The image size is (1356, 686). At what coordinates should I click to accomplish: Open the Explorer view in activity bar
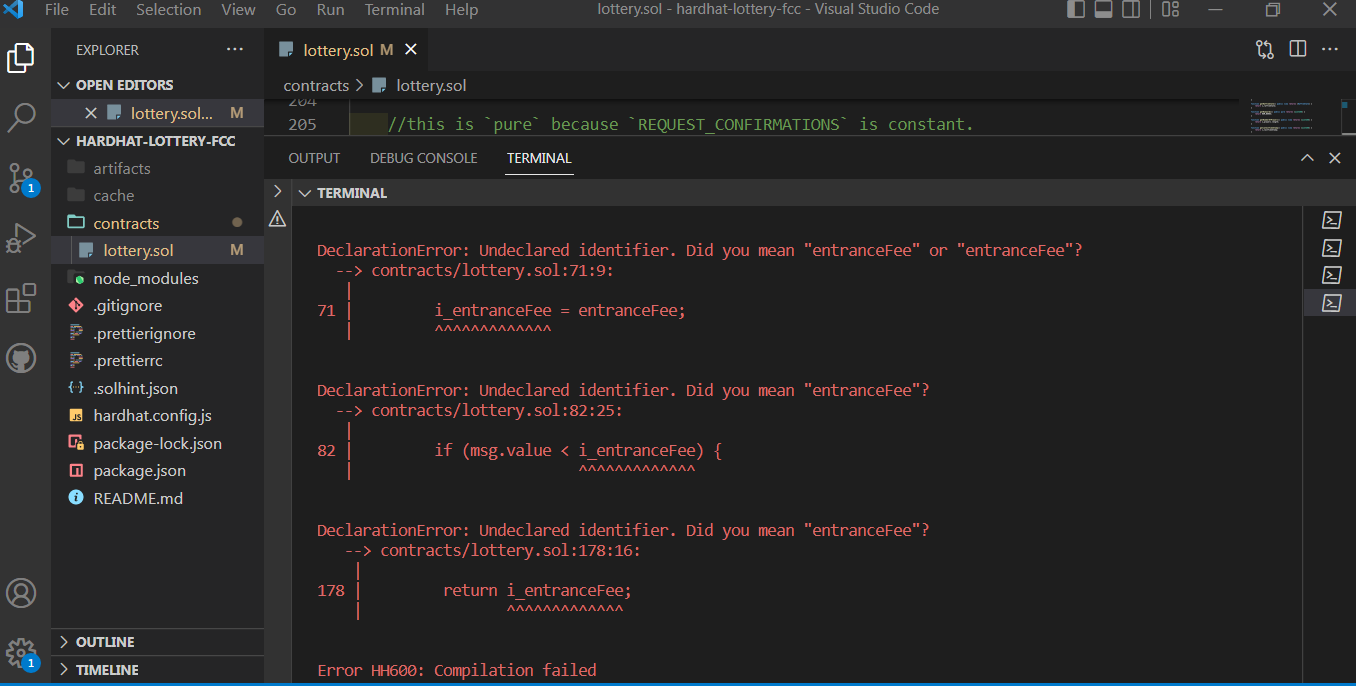click(21, 58)
